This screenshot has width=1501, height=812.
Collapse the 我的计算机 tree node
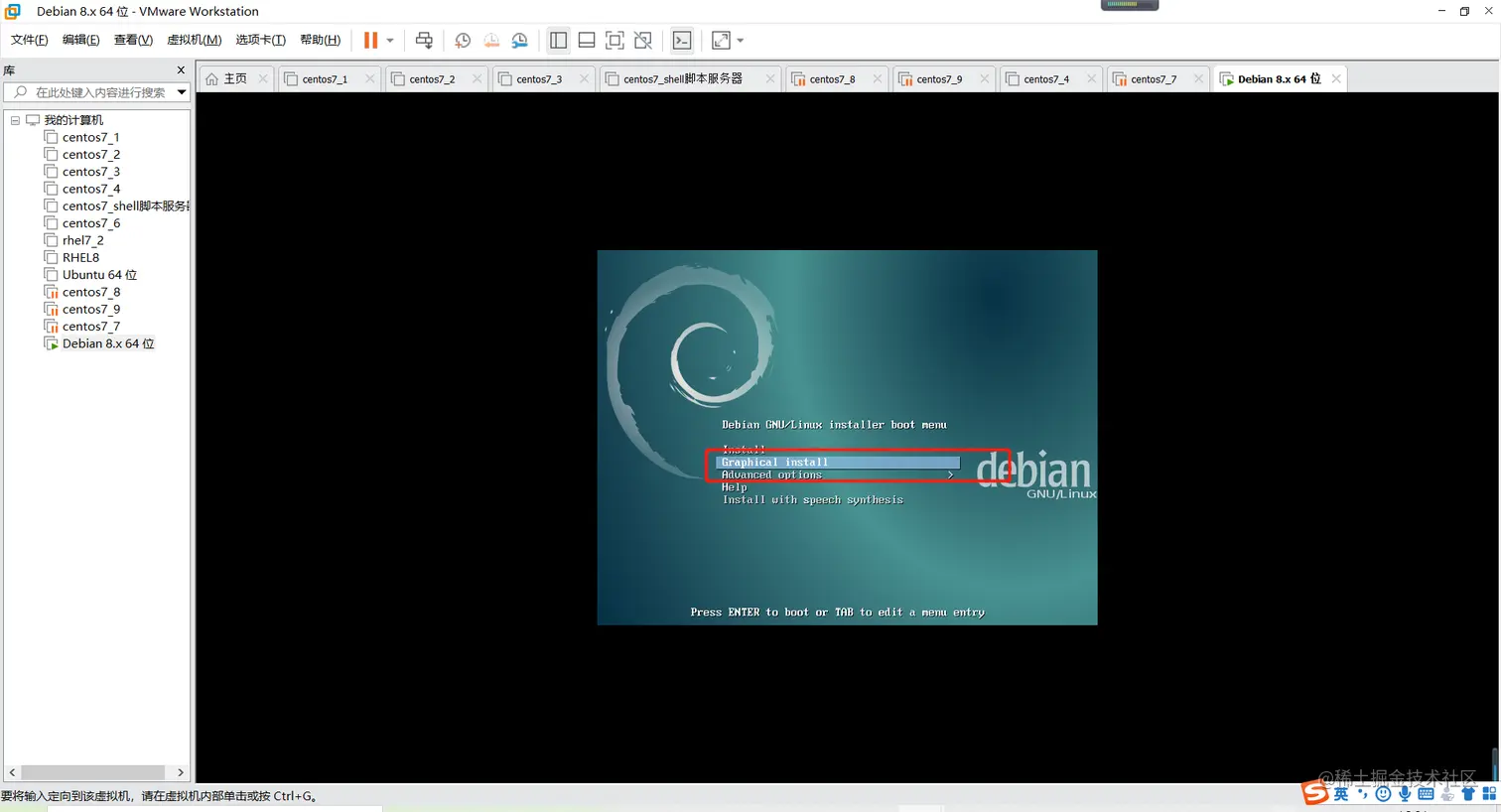tap(15, 120)
